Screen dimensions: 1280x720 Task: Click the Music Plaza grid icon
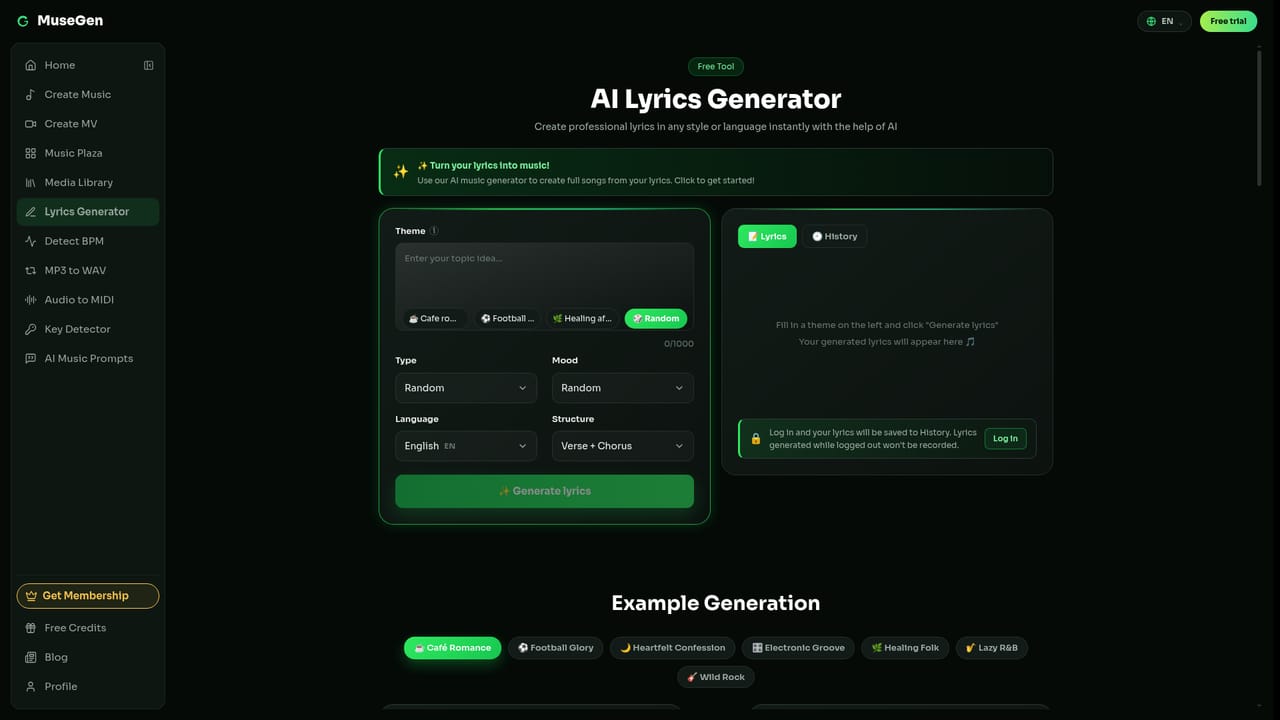30,153
